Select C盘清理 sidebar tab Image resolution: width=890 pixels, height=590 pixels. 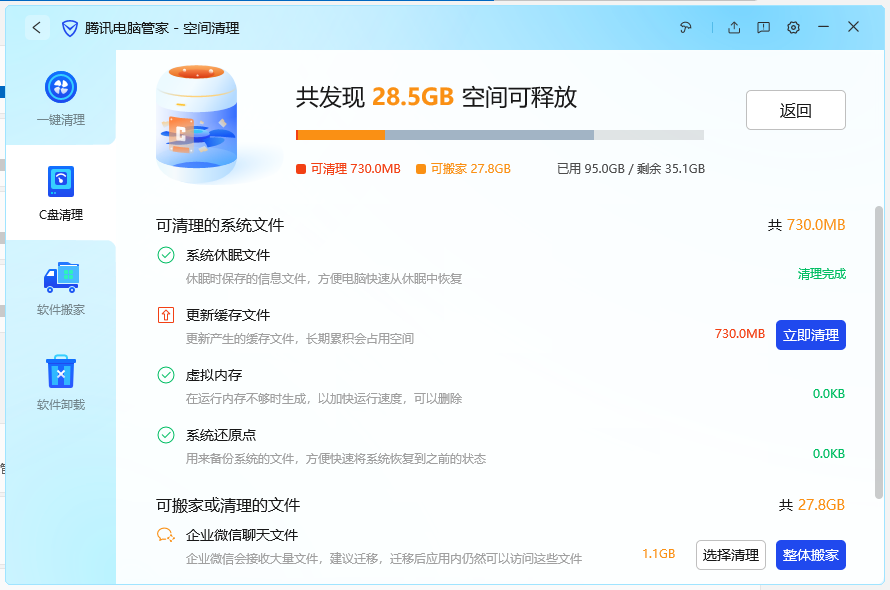pos(61,193)
